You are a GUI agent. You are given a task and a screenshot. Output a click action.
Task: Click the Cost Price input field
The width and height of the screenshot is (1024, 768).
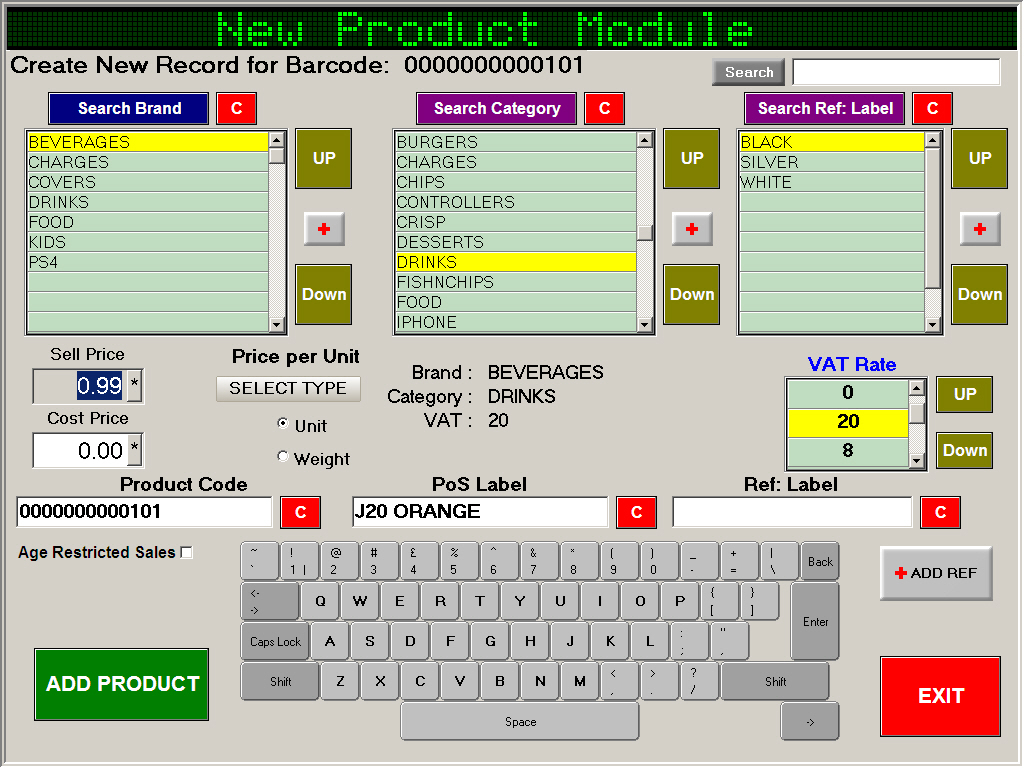(80, 451)
